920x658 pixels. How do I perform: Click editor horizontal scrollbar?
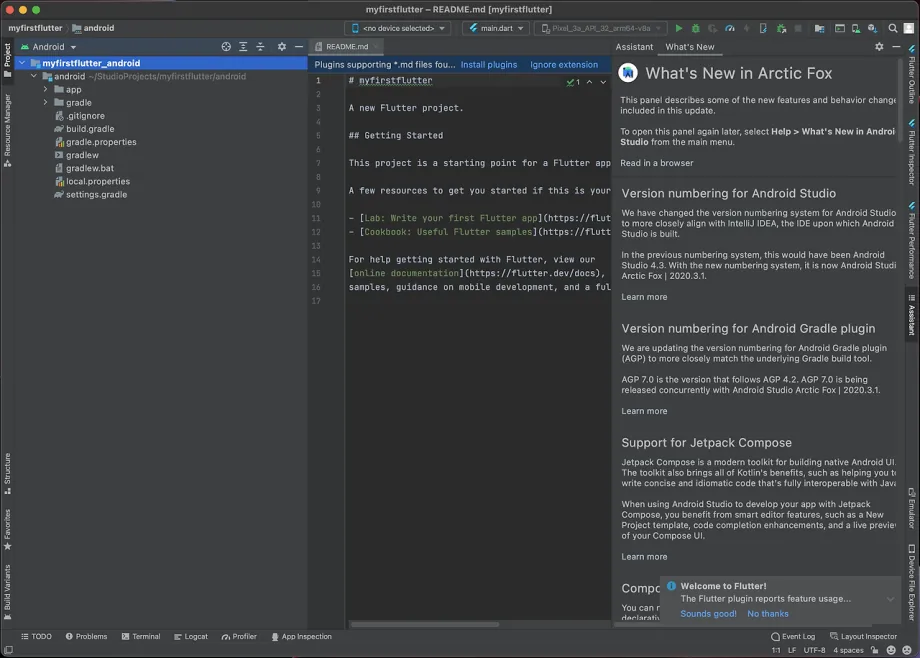(x=425, y=625)
